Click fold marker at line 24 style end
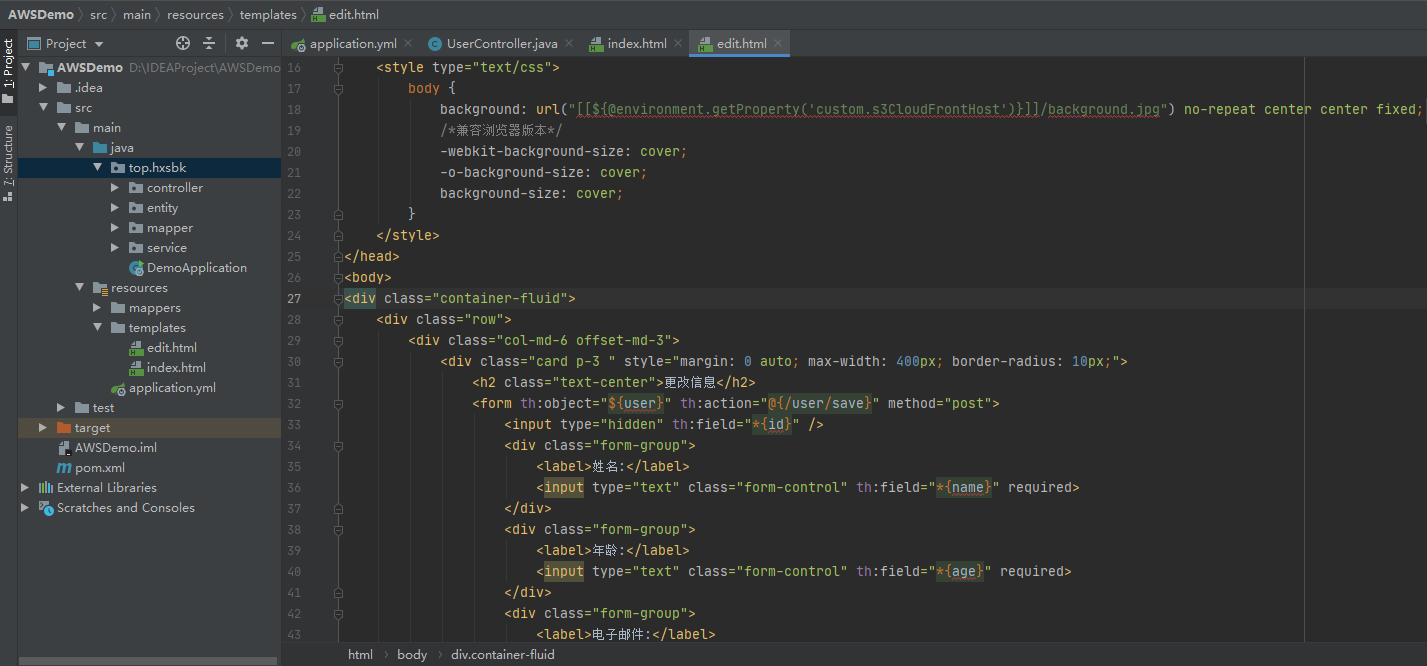Image resolution: width=1427 pixels, height=666 pixels. (x=339, y=236)
